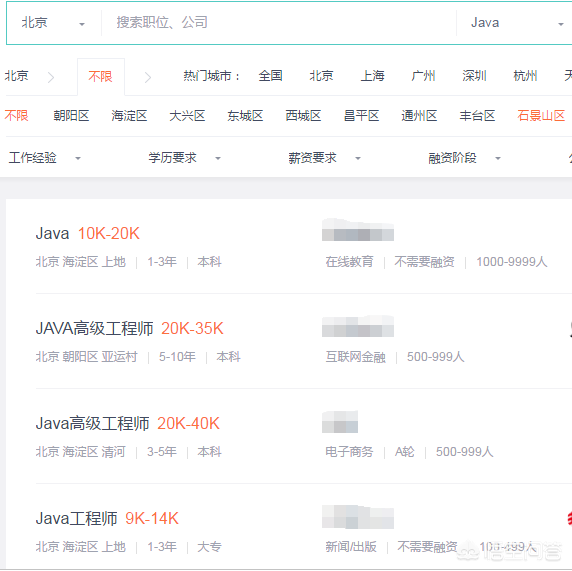Click the 1000-9999人 company size text
Viewport: 572px width, 571px height.
click(x=512, y=262)
